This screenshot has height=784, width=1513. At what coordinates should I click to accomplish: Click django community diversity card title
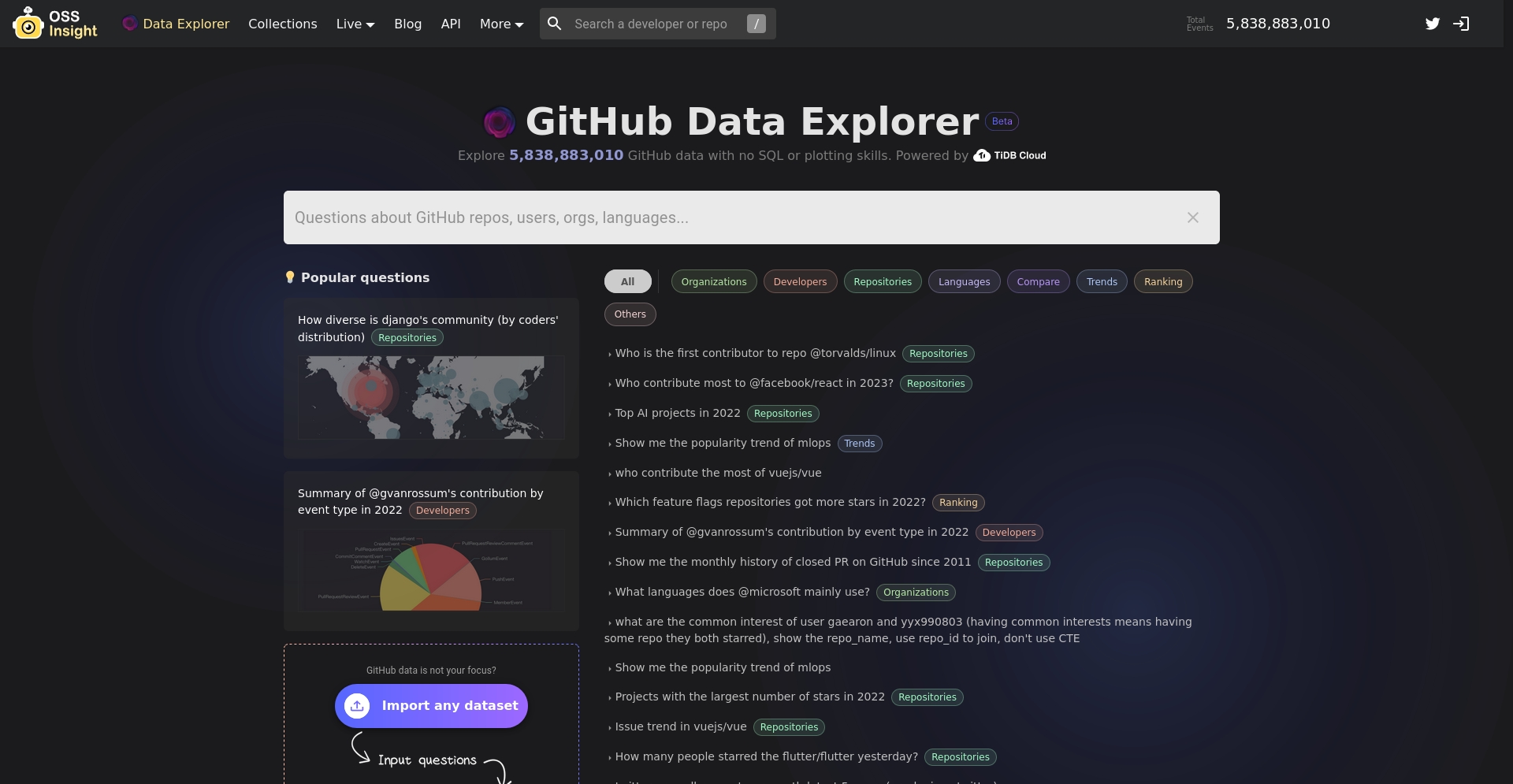click(428, 328)
